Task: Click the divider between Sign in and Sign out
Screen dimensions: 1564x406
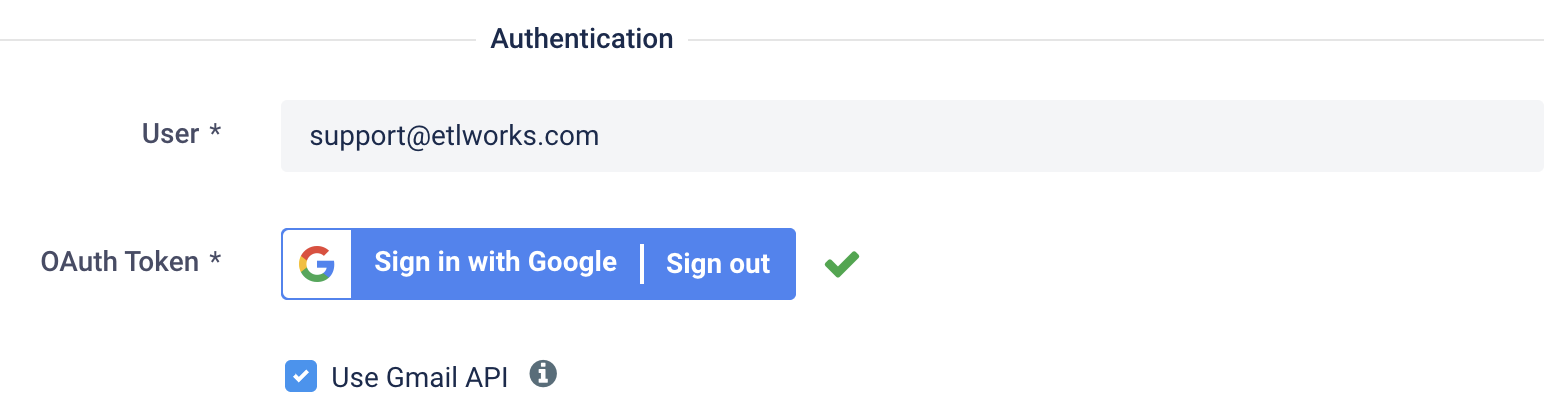Action: click(x=641, y=264)
